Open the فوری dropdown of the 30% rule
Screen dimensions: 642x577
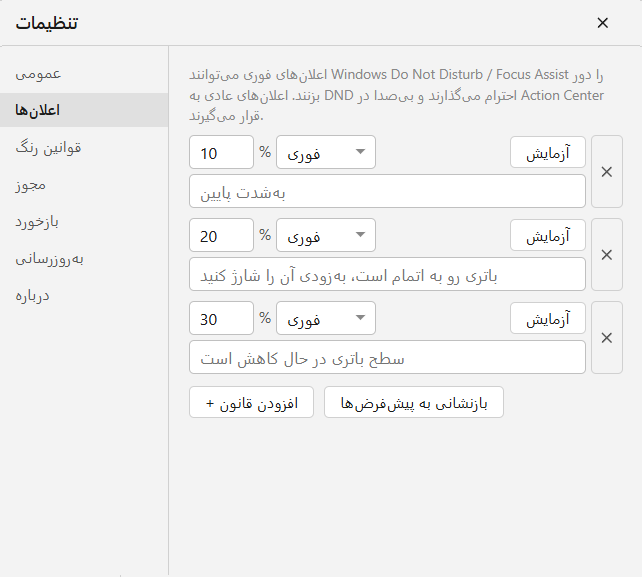point(326,318)
